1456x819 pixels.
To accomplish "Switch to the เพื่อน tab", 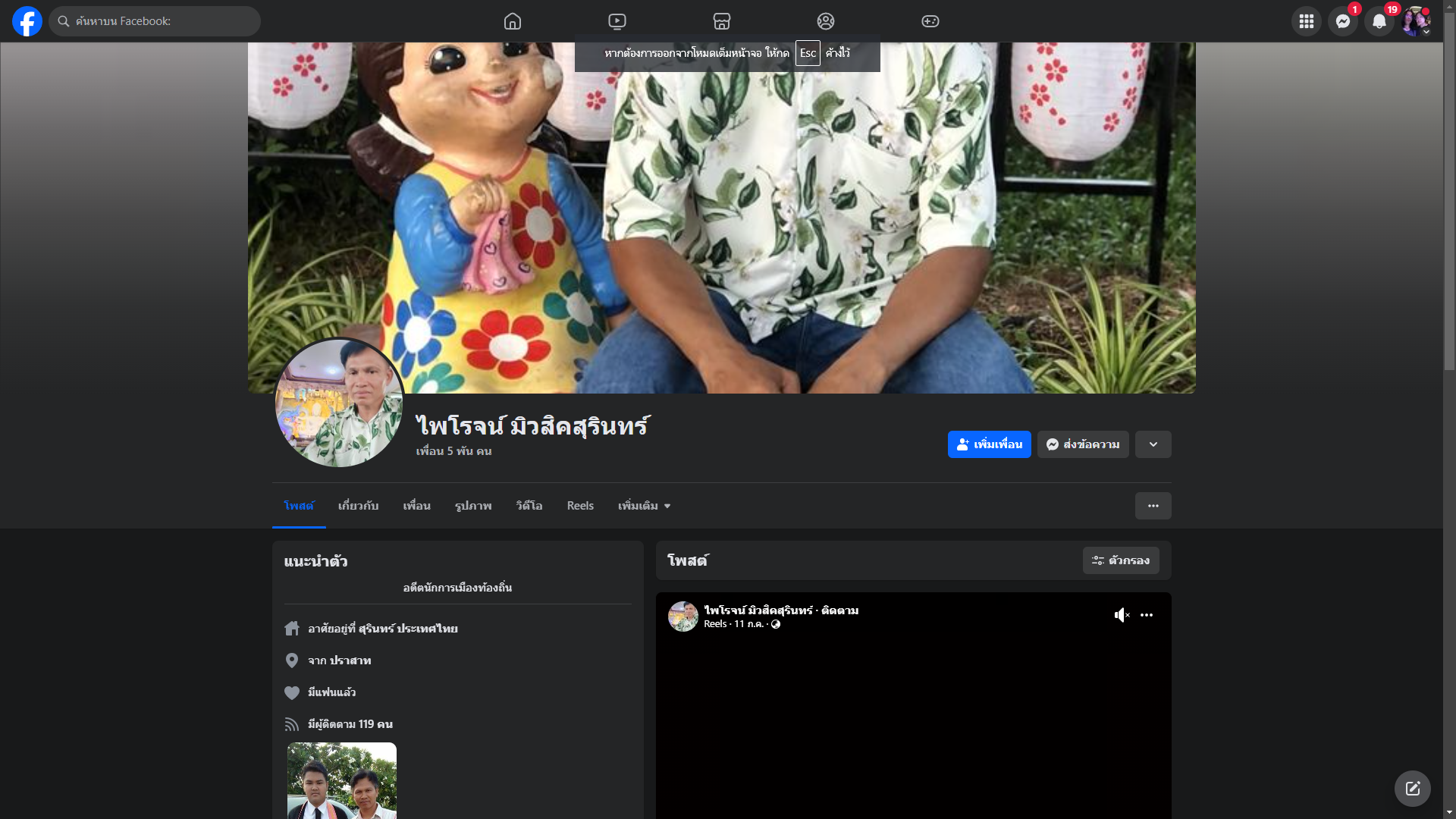I will [417, 506].
